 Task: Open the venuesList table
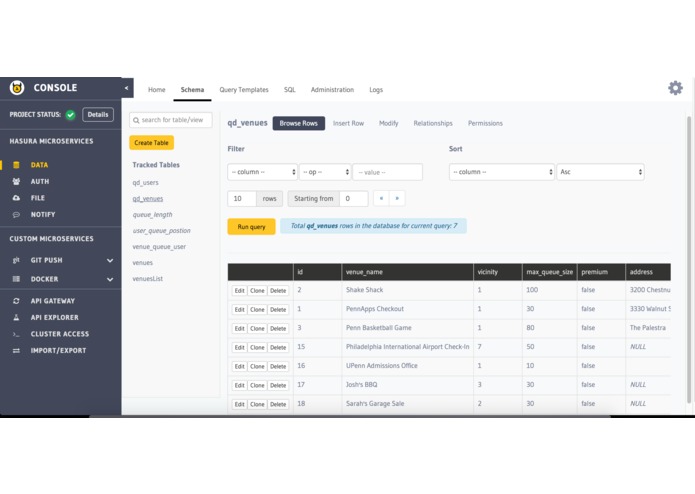click(148, 279)
